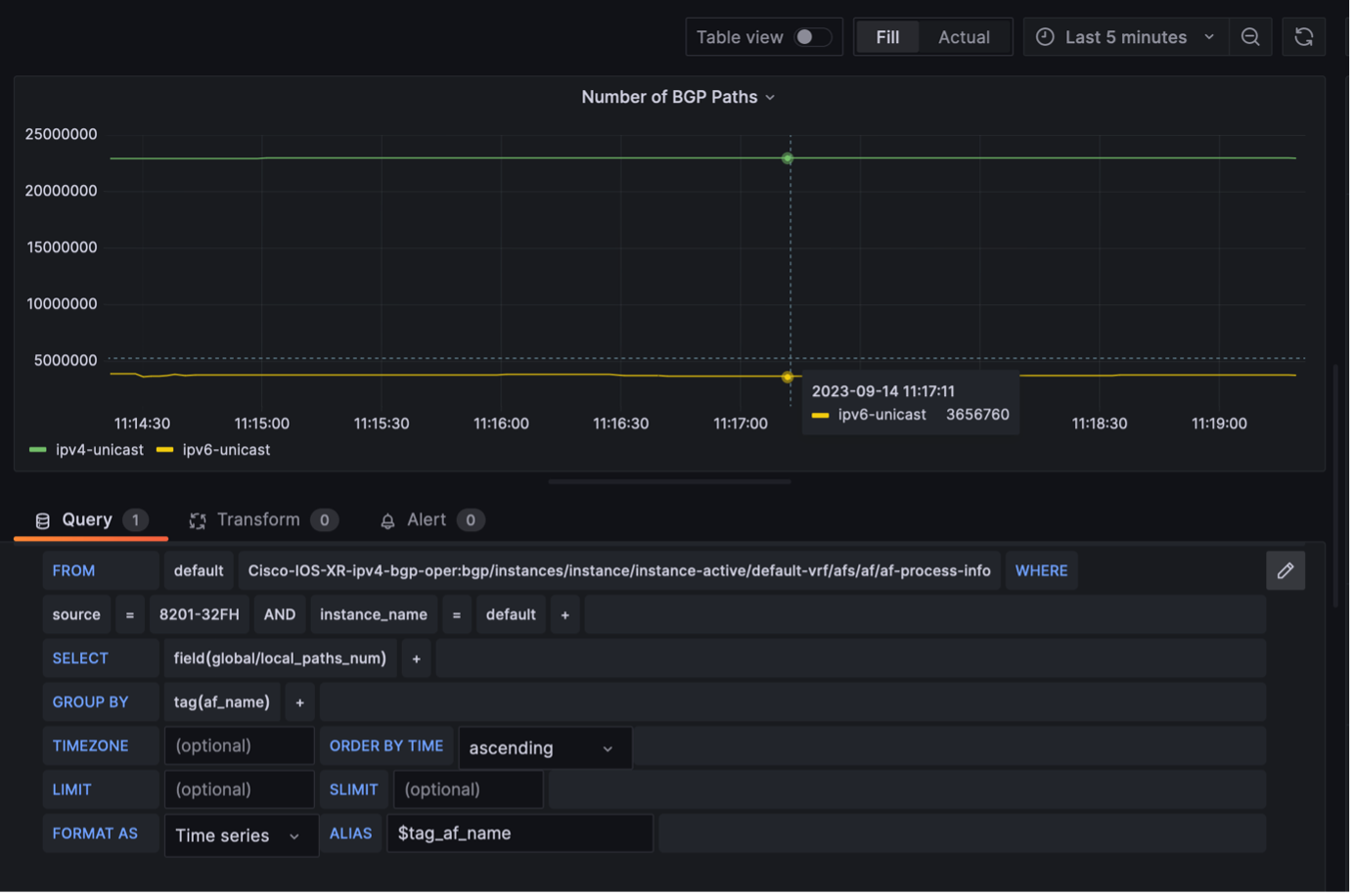The height and width of the screenshot is (896, 1354).
Task: Click the clock icon in time picker
Action: point(1045,37)
